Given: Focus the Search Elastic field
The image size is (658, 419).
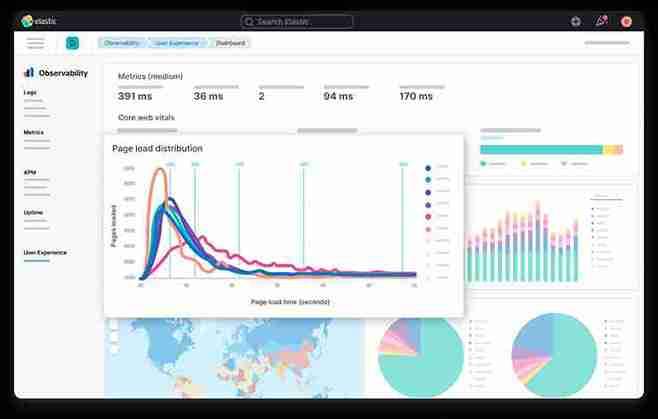Looking at the screenshot, I should (297, 21).
